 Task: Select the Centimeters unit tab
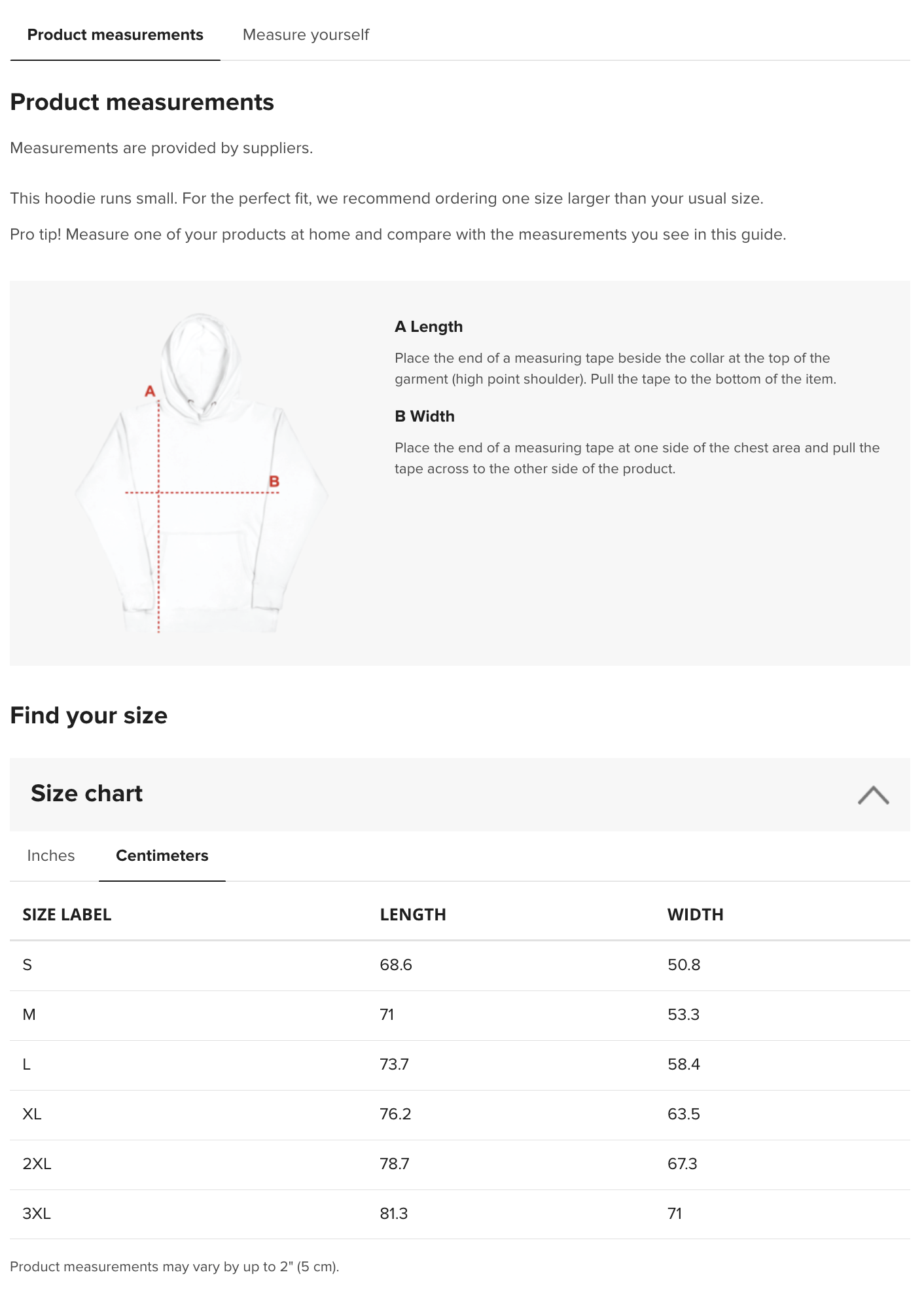[x=162, y=856]
